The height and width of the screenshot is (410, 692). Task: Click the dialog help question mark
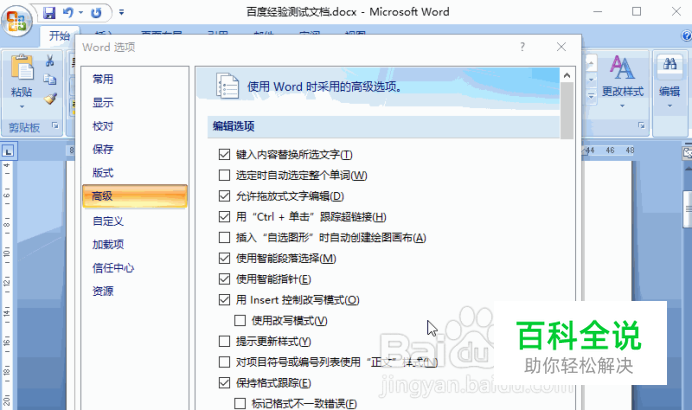coord(523,47)
